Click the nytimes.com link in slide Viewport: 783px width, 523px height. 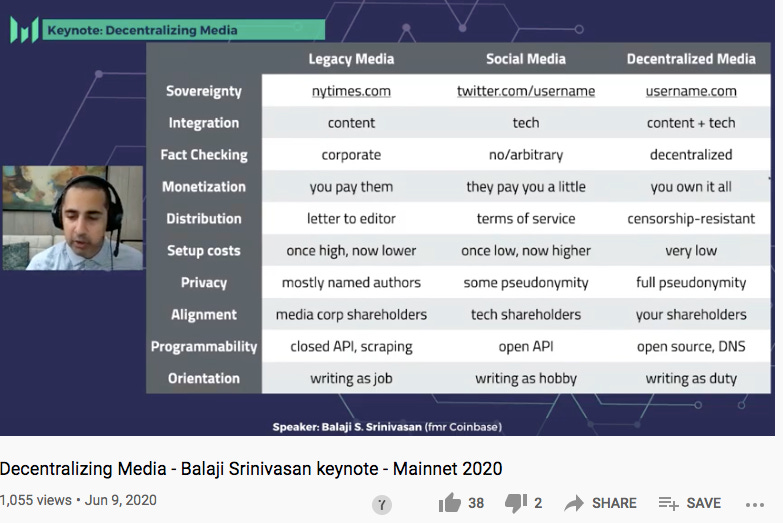(x=351, y=91)
